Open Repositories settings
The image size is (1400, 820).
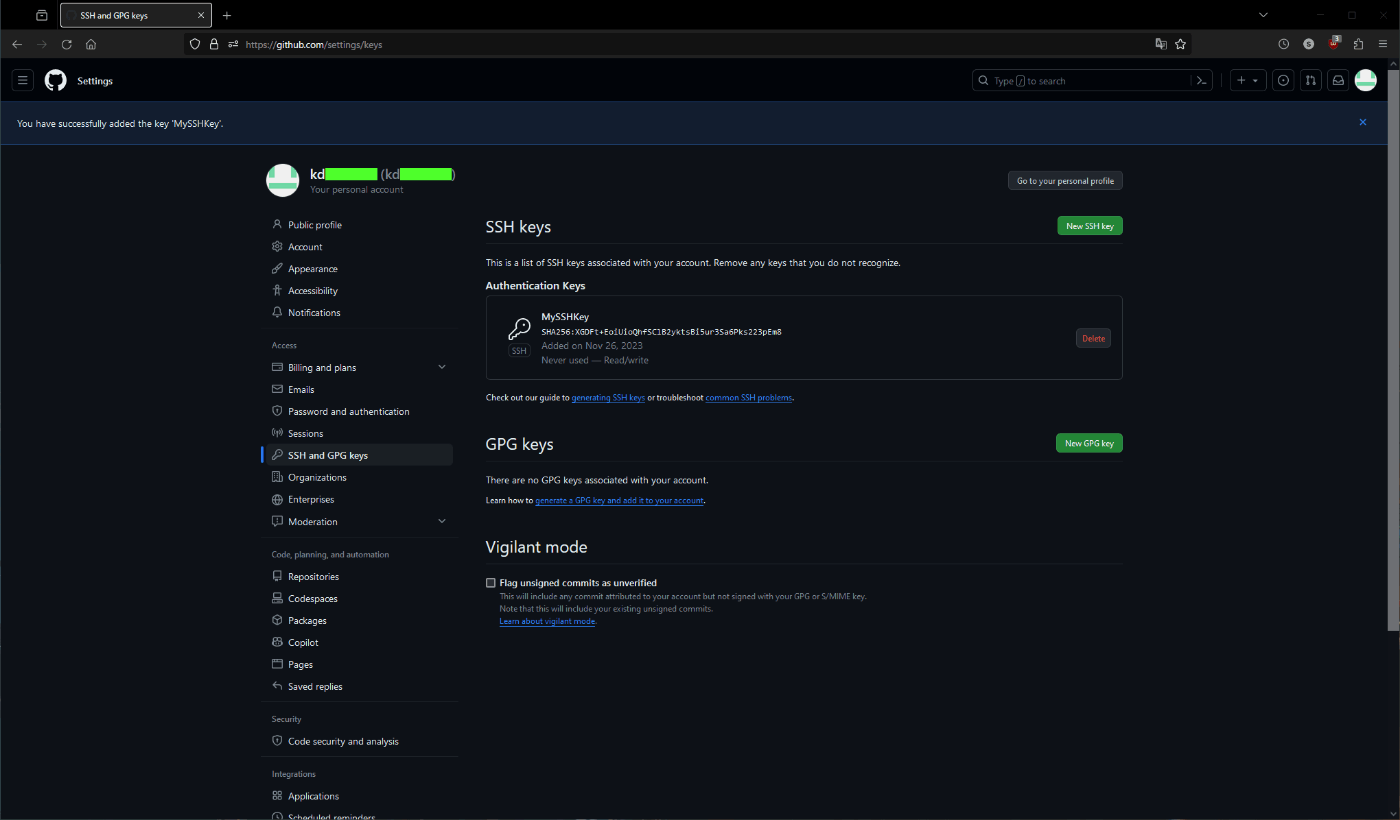click(x=313, y=577)
